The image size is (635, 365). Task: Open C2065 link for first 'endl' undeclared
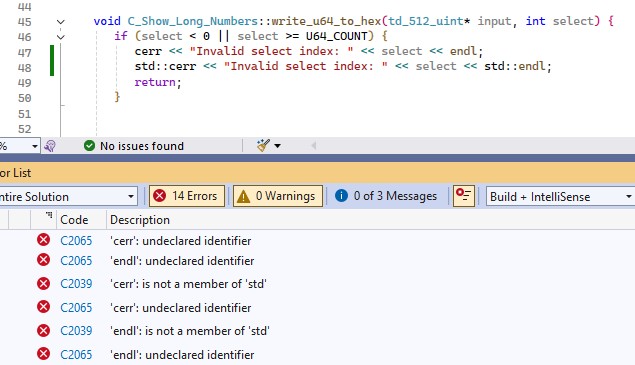(76, 260)
